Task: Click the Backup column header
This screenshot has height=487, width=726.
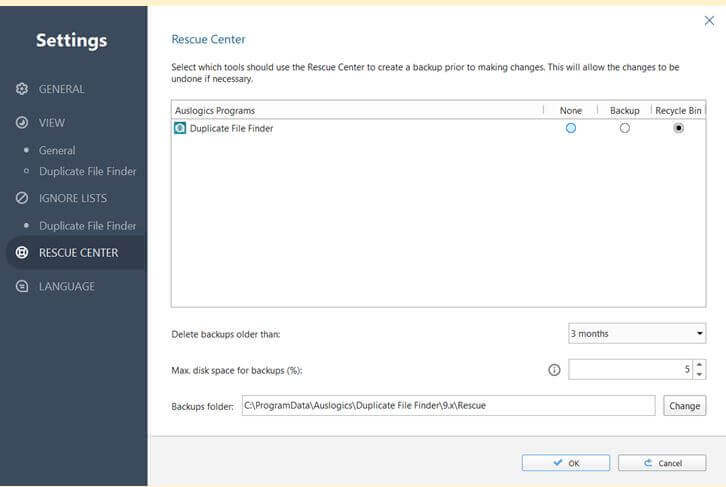Action: coord(625,110)
